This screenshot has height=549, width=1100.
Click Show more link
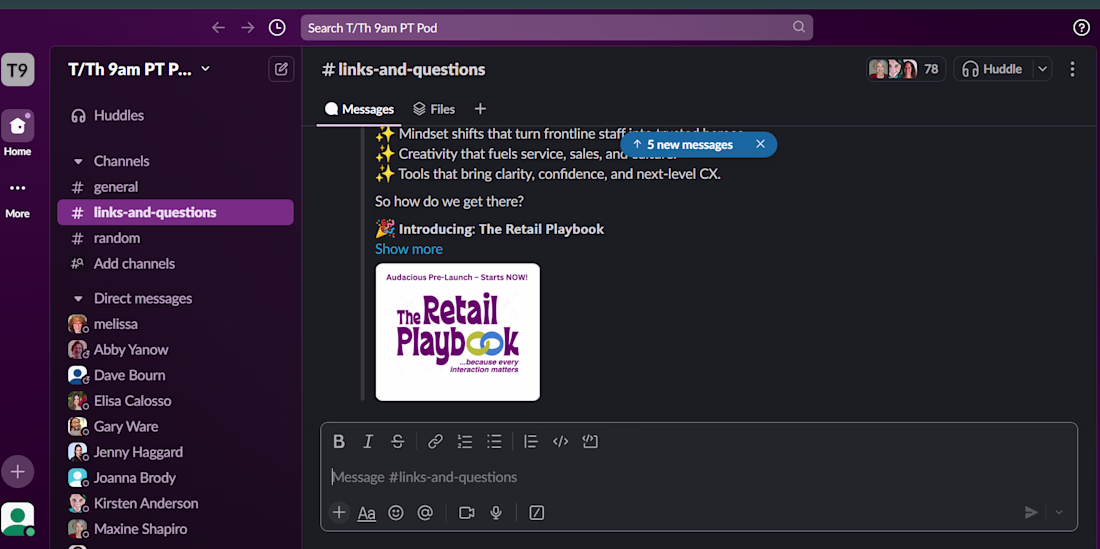pos(408,249)
